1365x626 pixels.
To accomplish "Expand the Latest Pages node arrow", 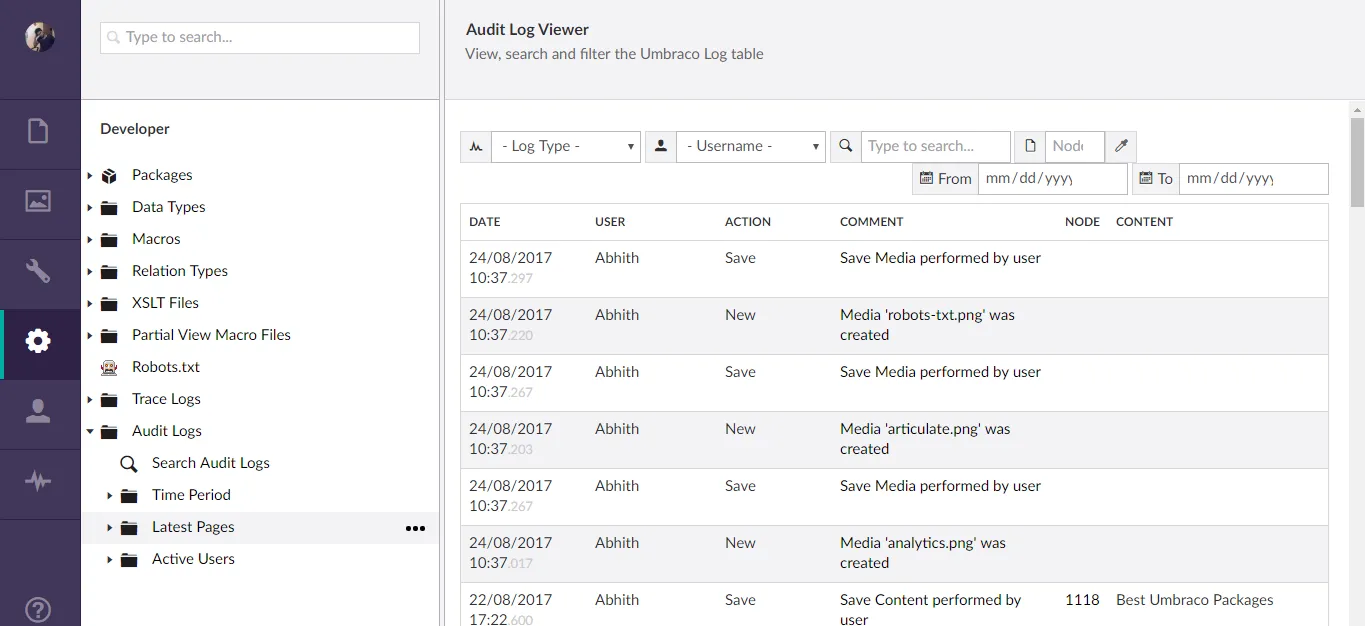I will tap(109, 527).
